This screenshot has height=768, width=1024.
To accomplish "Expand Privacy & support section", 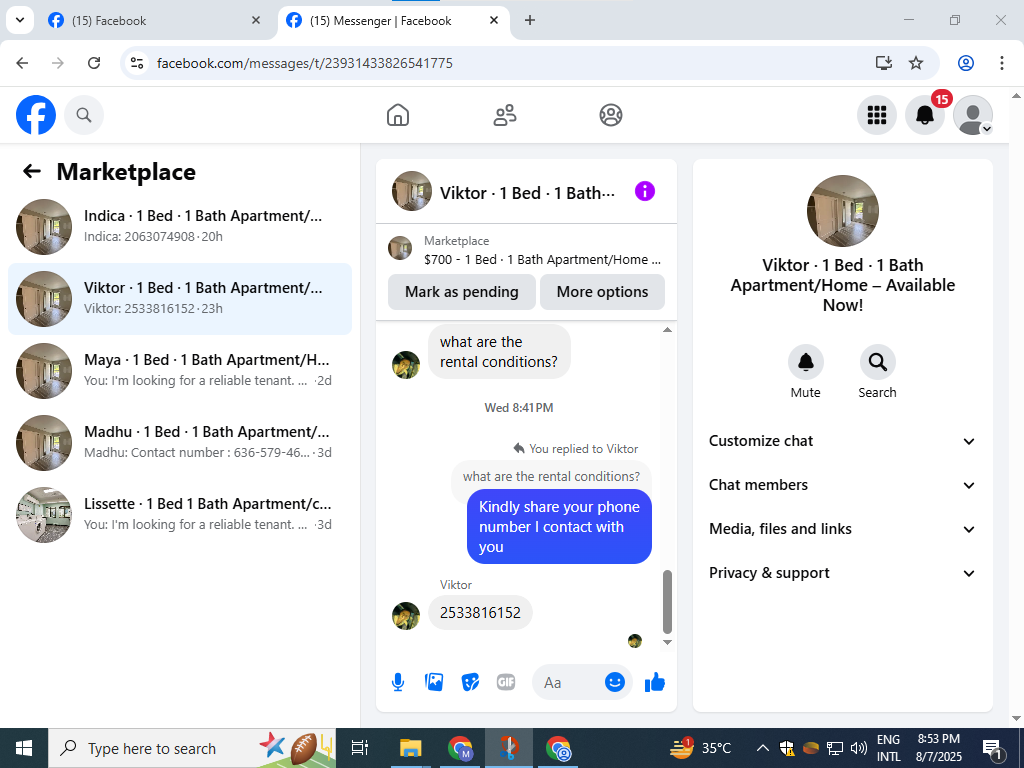I will point(842,573).
